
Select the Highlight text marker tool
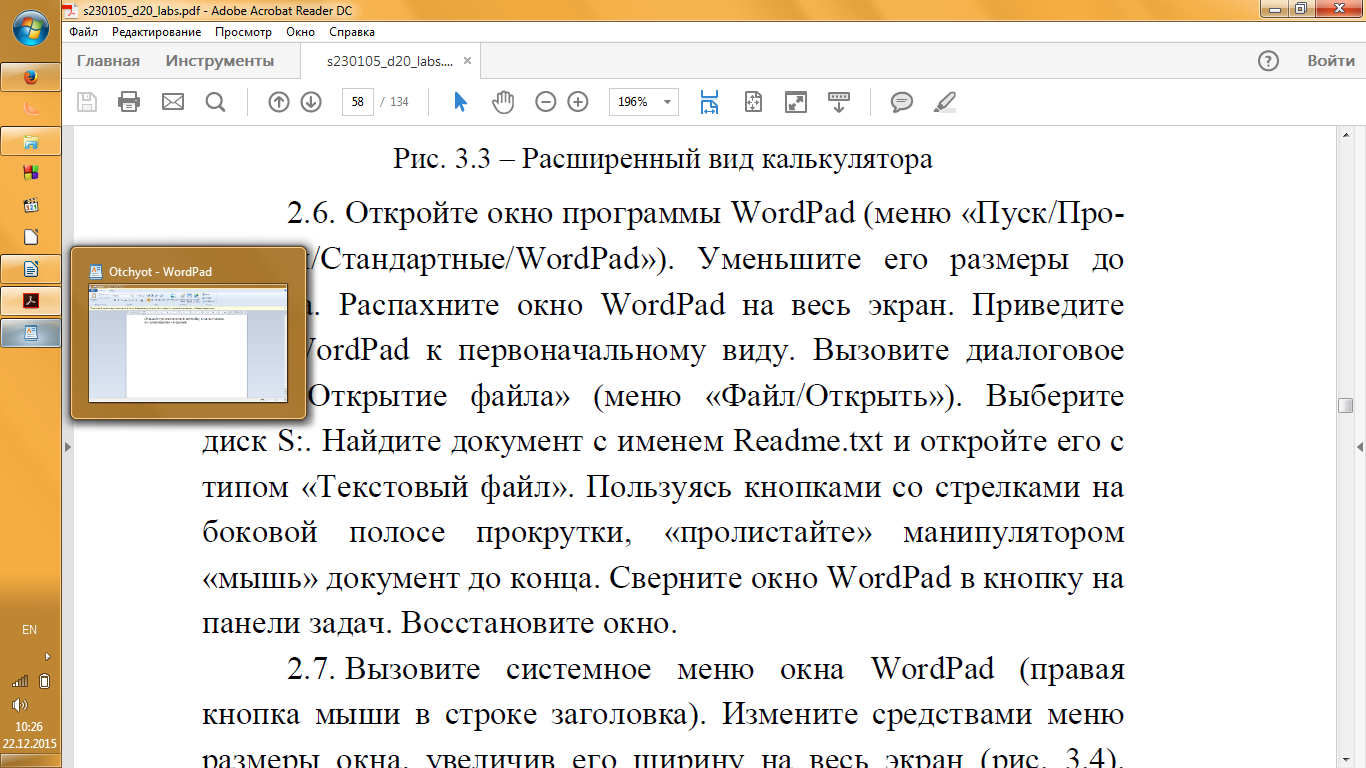click(944, 101)
